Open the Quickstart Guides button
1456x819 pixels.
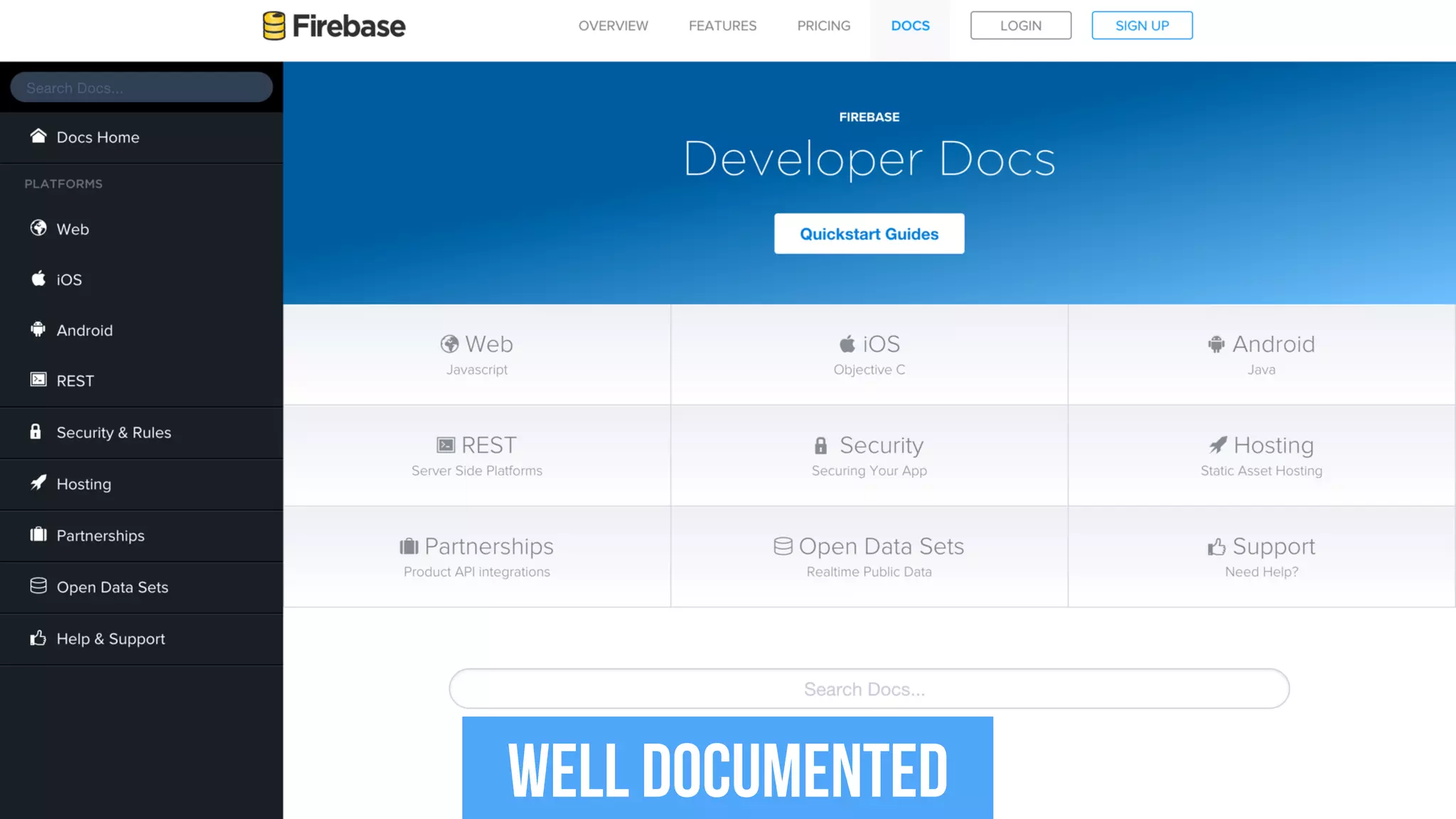coord(869,234)
